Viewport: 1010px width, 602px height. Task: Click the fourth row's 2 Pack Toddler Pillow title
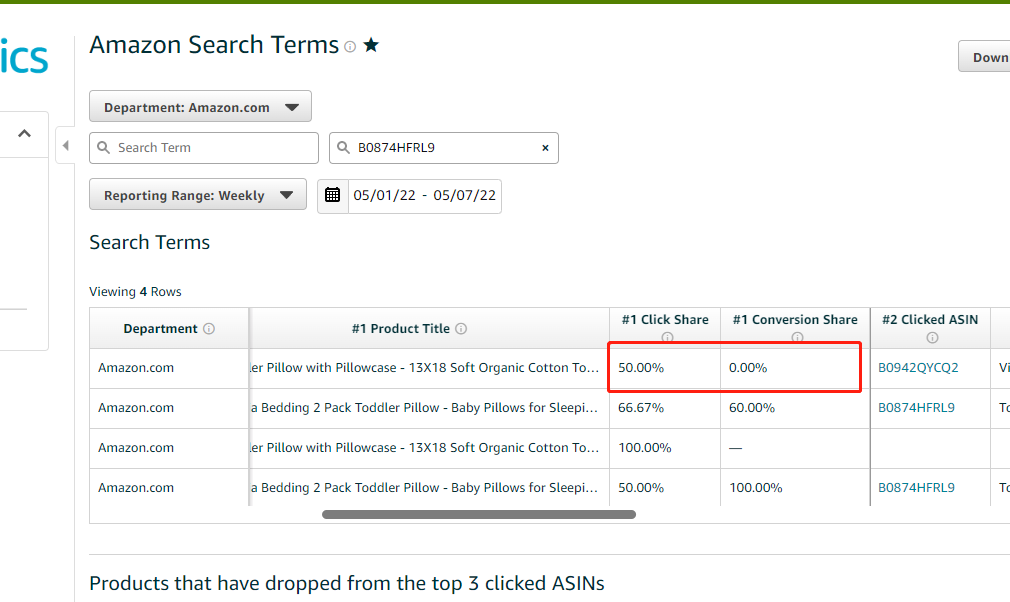click(x=425, y=487)
